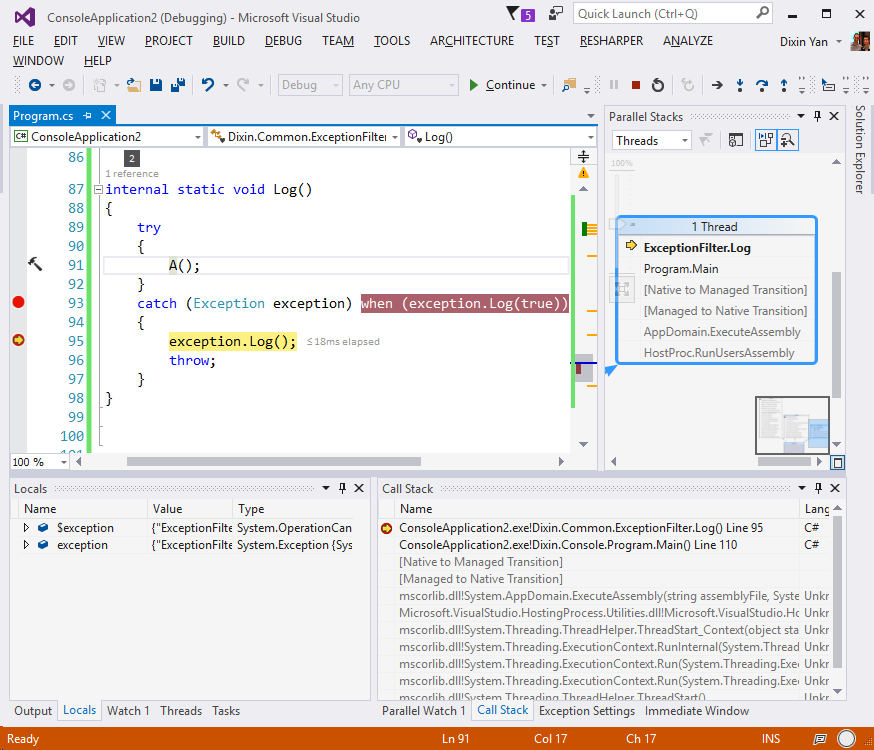The image size is (874, 750).
Task: Toggle the breakpoint on line 93
Action: click(x=18, y=303)
